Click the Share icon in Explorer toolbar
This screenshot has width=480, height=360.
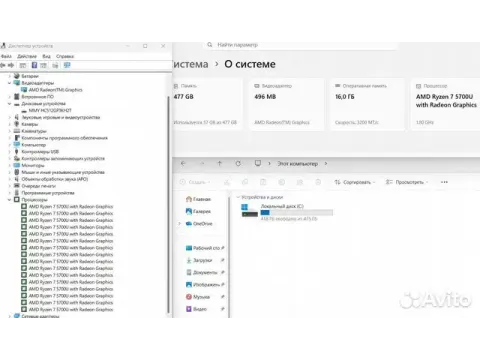click(x=300, y=182)
